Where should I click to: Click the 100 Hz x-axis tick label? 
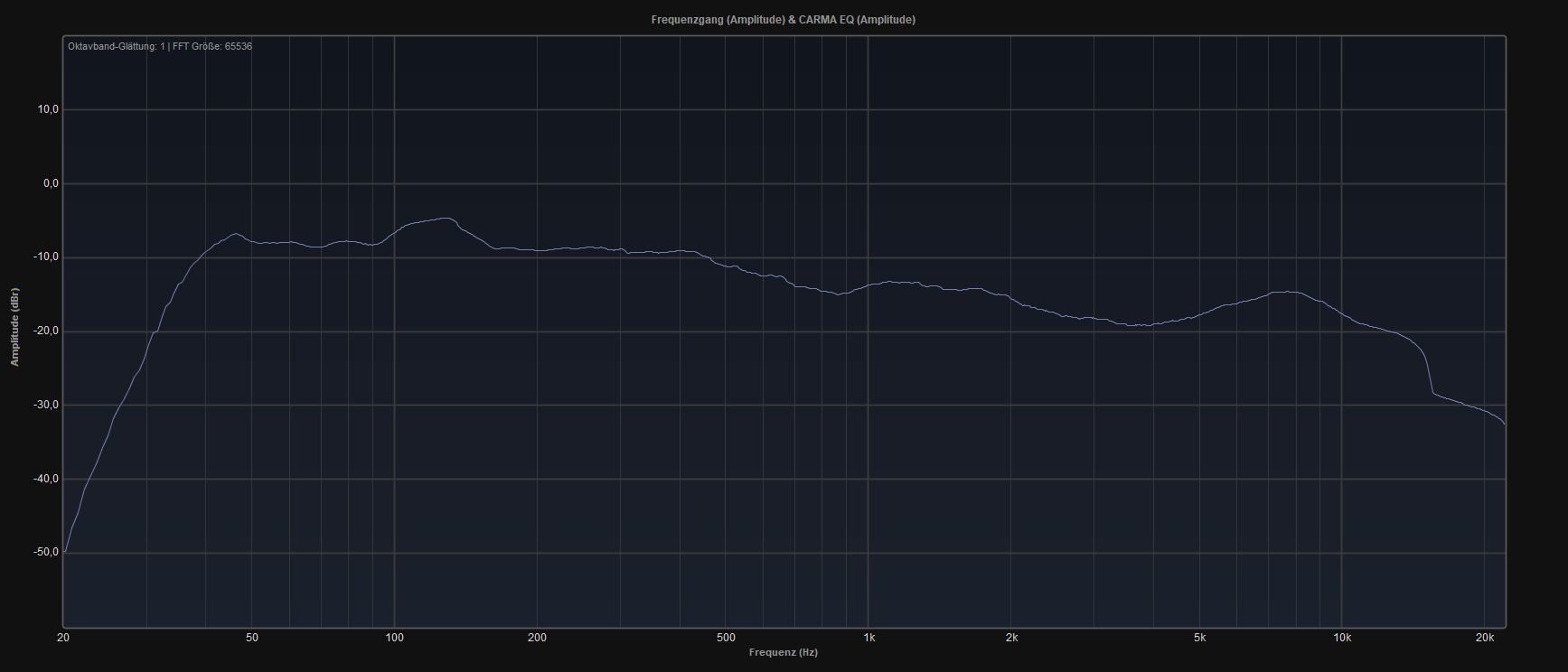(395, 638)
